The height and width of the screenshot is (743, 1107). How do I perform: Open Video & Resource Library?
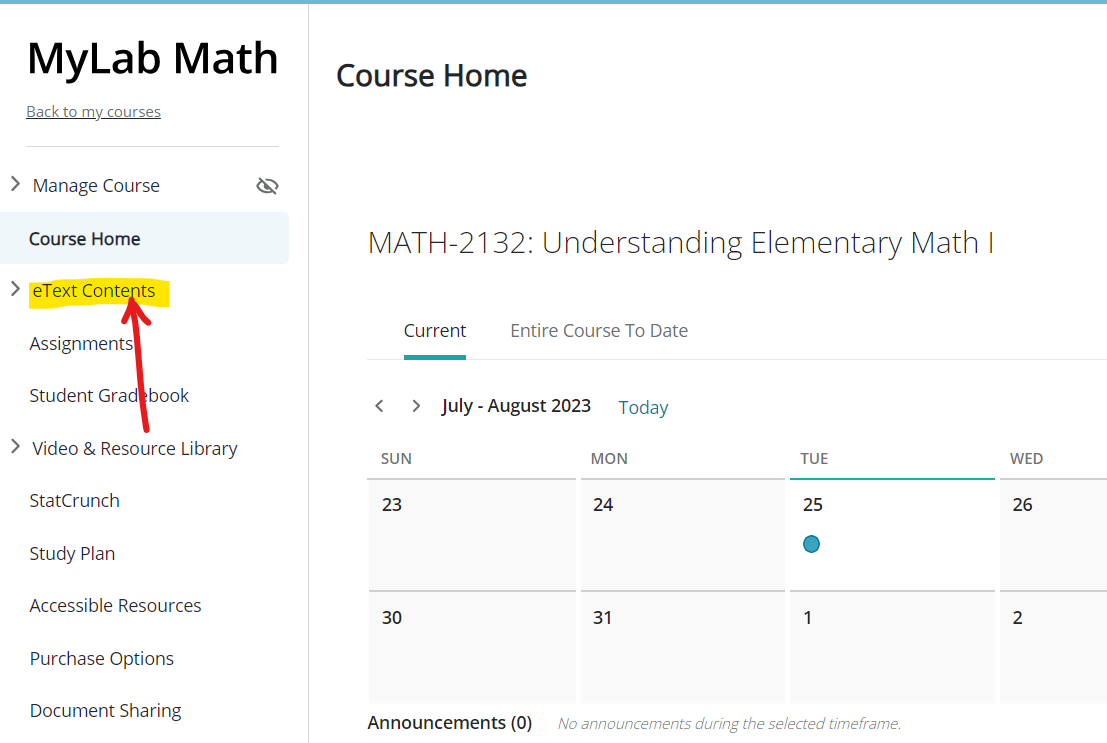pyautogui.click(x=135, y=448)
